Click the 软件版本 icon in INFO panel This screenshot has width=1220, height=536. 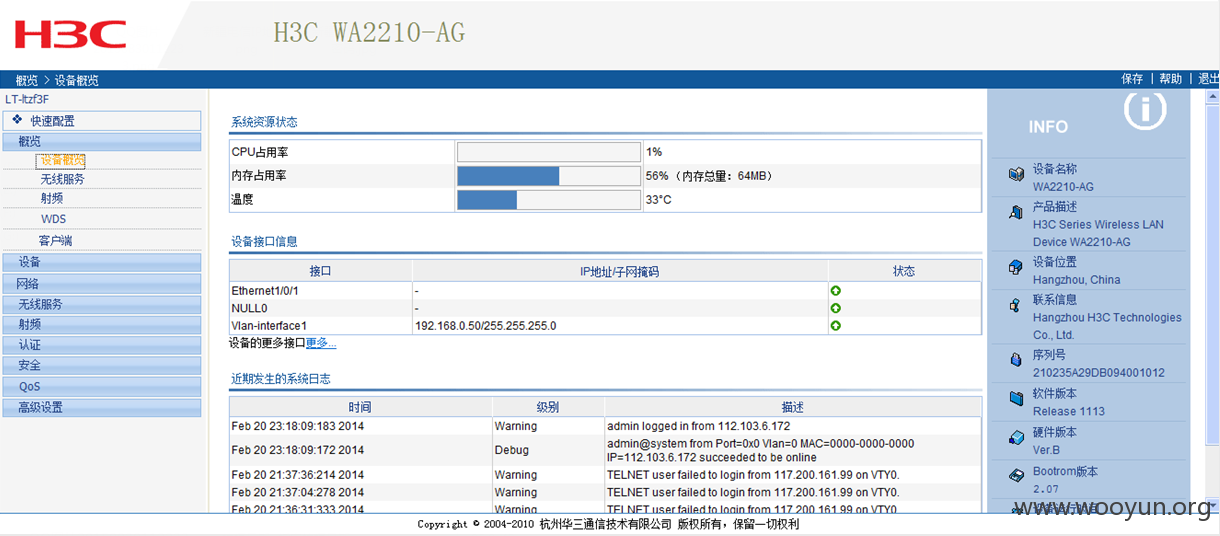click(1016, 398)
